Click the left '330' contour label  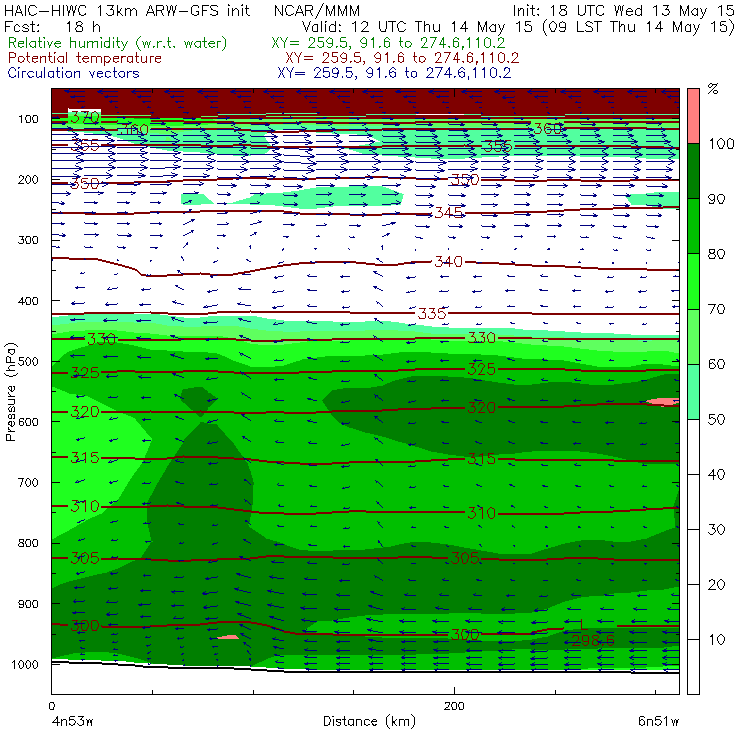(x=101, y=339)
